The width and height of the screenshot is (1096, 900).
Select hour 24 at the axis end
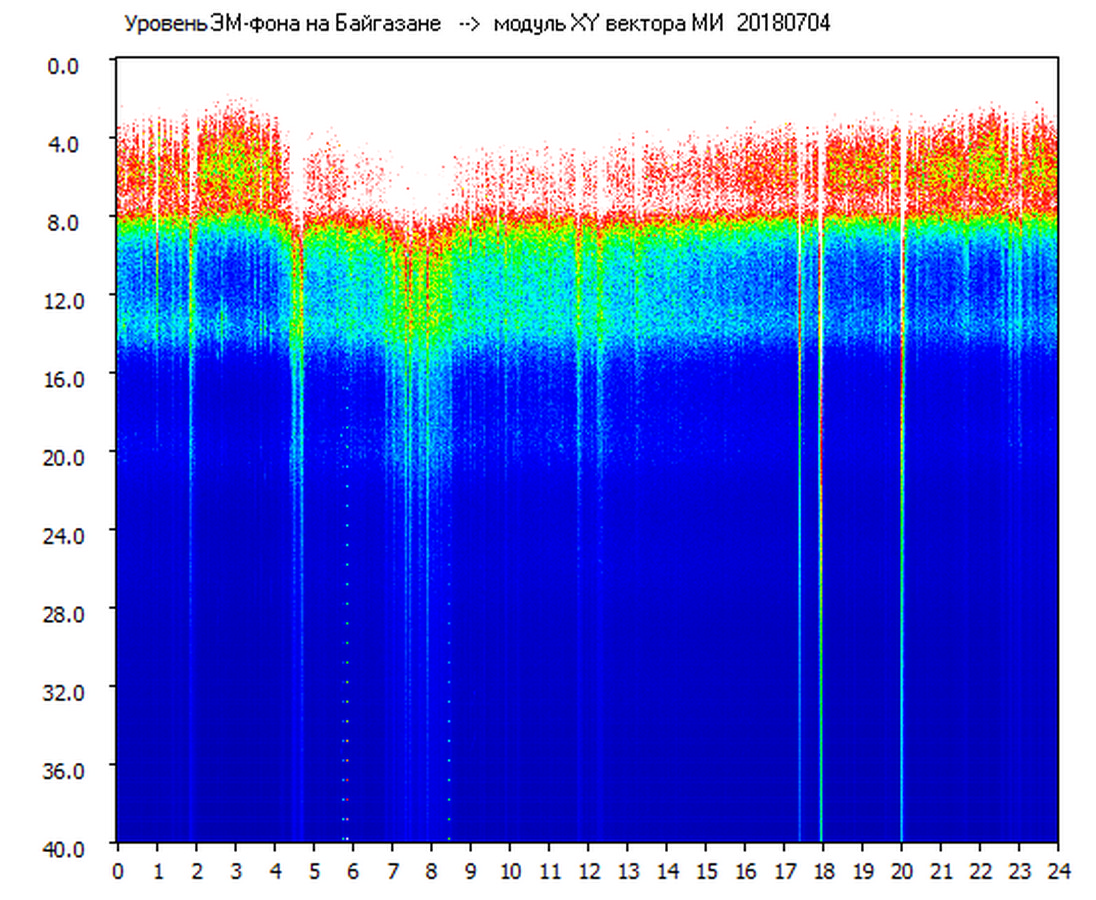(1058, 870)
